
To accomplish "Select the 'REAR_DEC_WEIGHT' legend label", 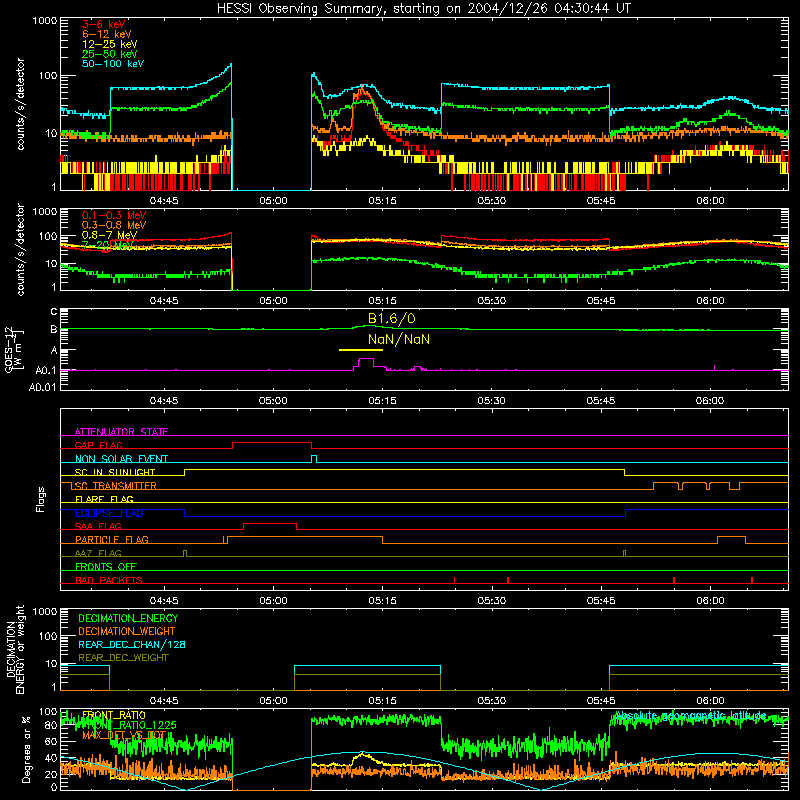I will point(123,658).
